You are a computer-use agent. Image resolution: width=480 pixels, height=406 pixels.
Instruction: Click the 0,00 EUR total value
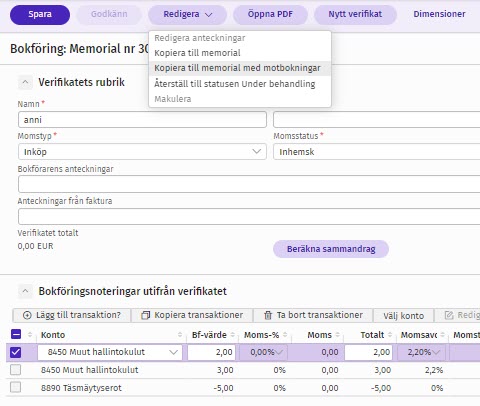click(35, 246)
